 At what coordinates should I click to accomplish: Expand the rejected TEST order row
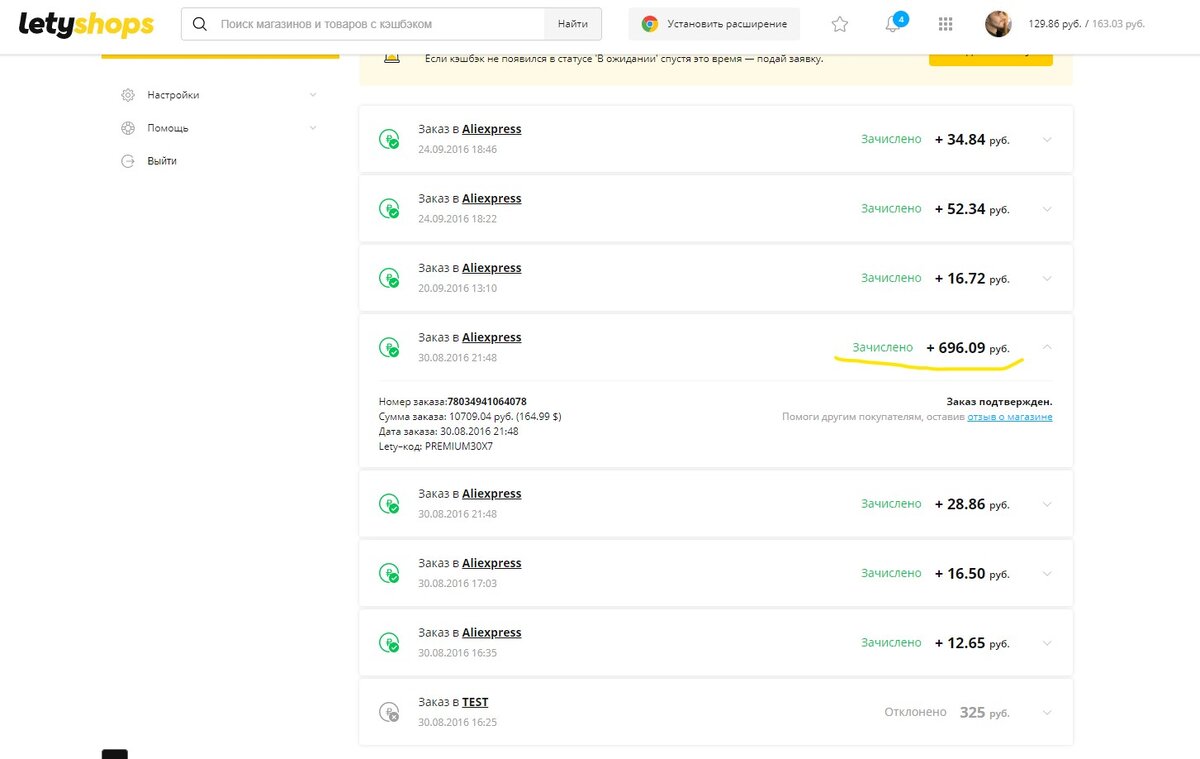click(x=1047, y=713)
